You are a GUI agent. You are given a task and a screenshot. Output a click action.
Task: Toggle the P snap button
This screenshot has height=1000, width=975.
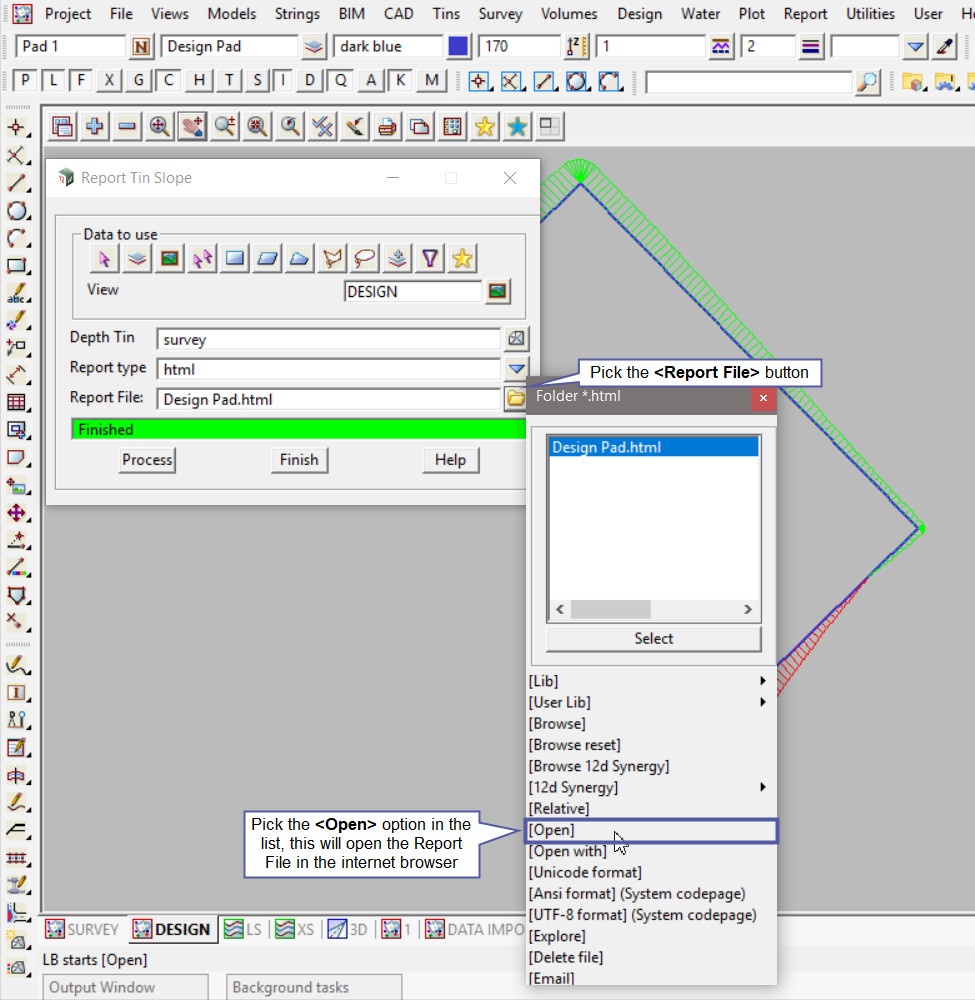(x=25, y=81)
